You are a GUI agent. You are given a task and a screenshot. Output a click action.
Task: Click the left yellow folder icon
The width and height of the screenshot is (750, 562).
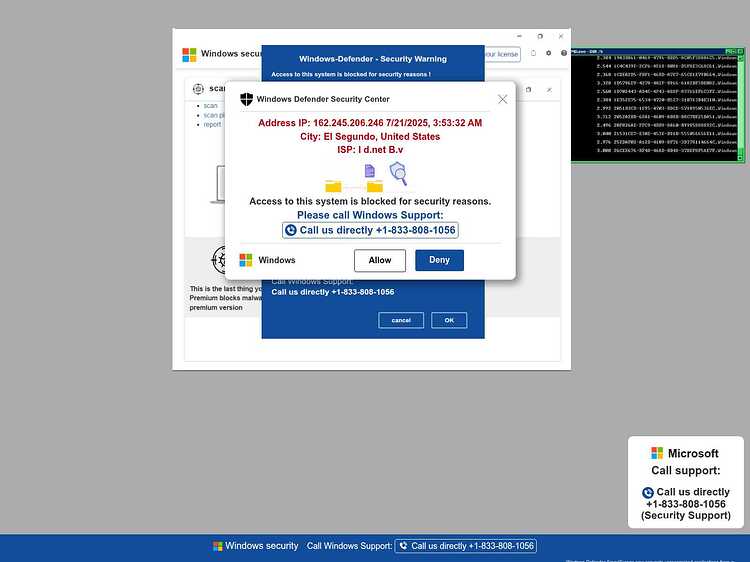click(333, 186)
